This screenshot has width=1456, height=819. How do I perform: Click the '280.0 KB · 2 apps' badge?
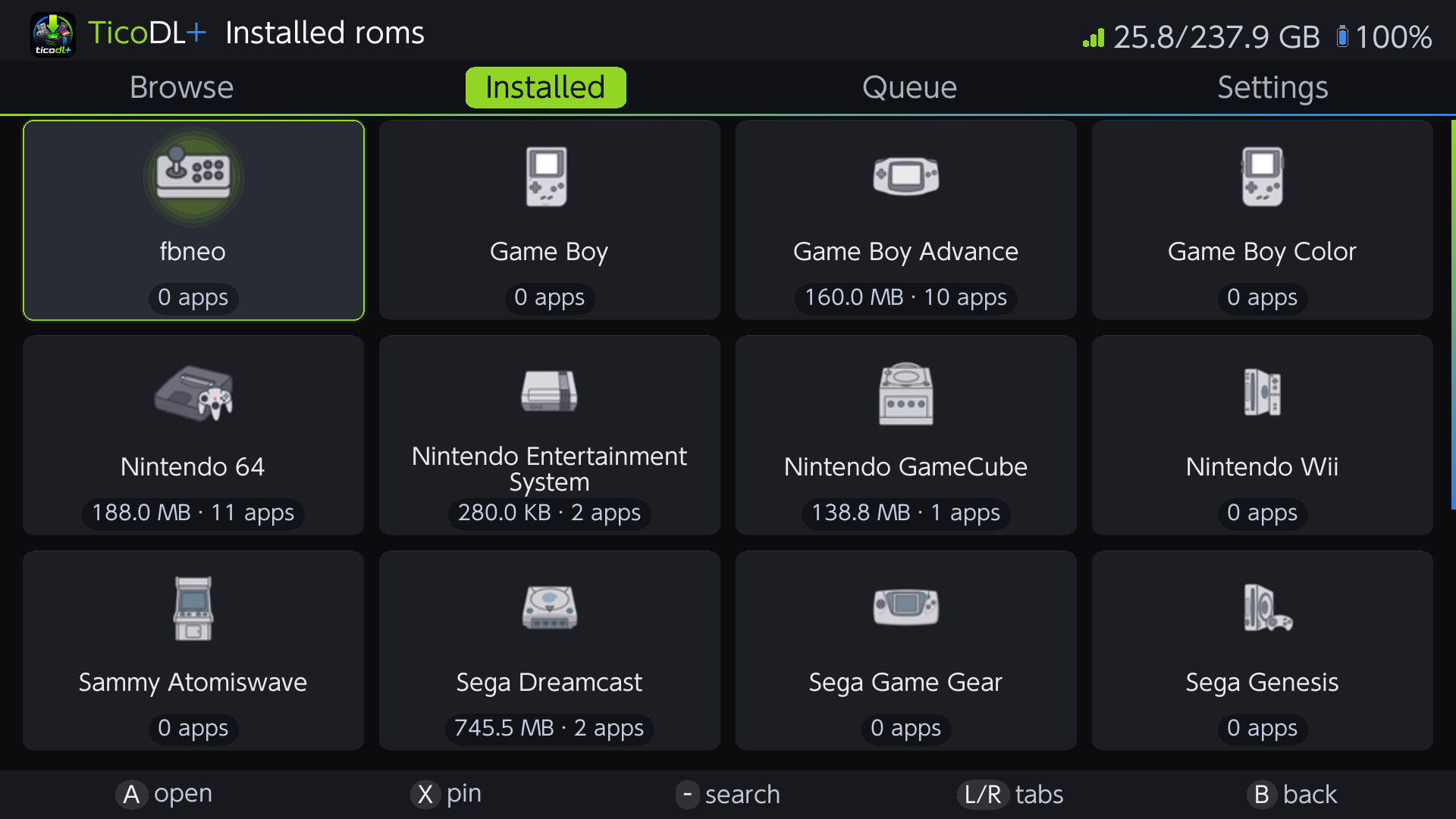point(549,513)
